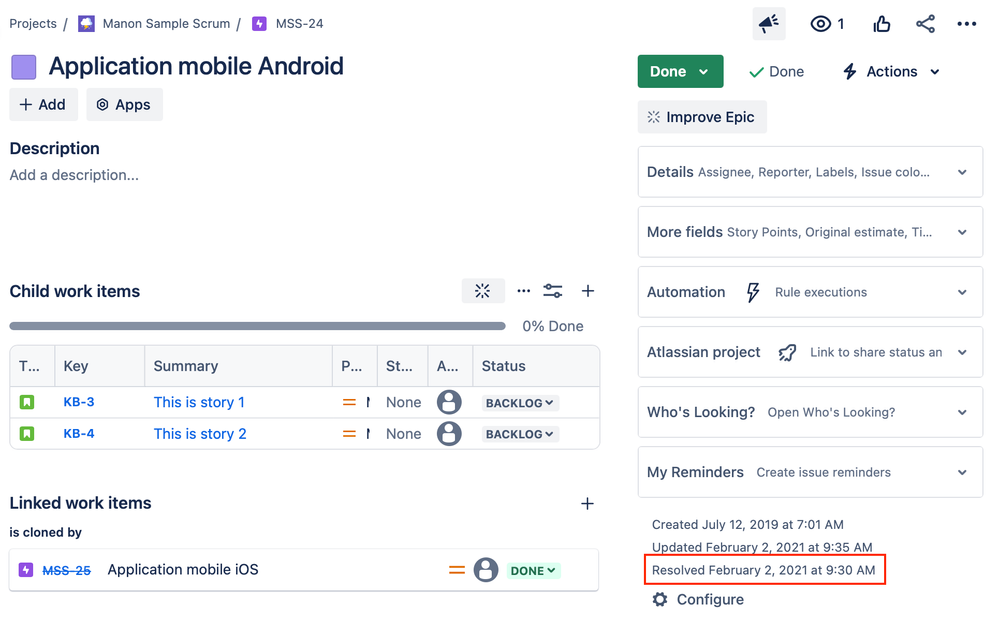Expand the Atlassian project section
The width and height of the screenshot is (999, 622).
[810, 352]
